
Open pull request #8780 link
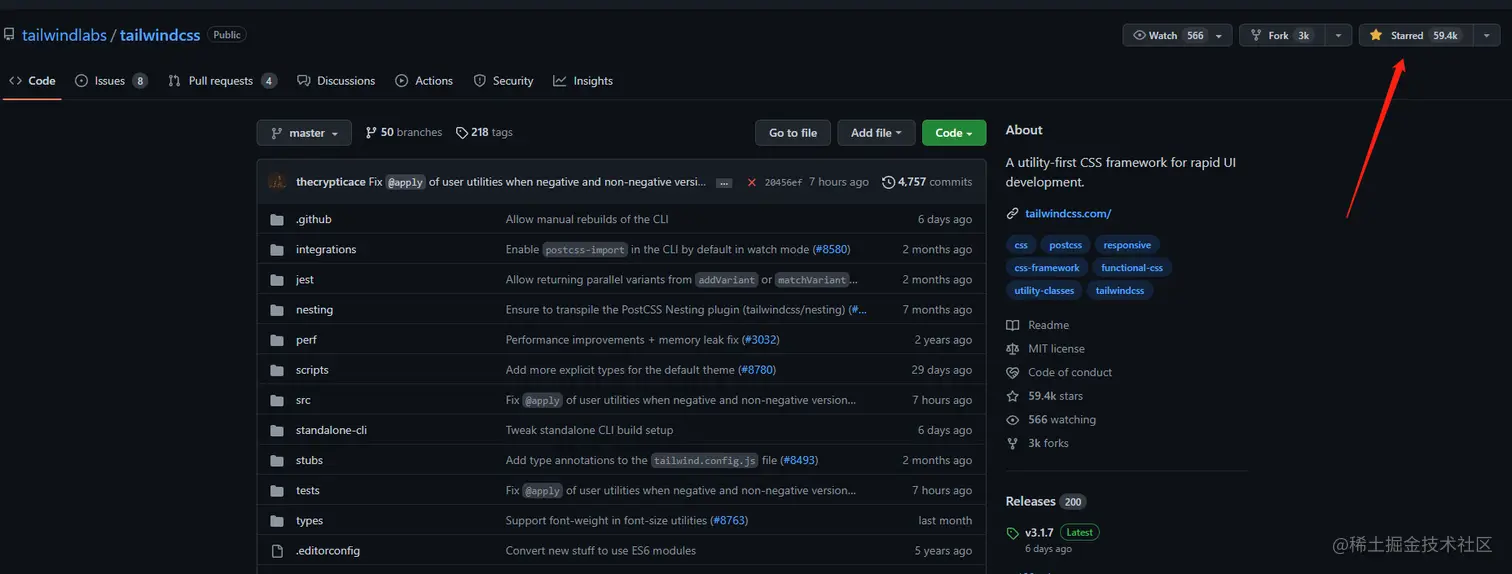coord(757,370)
